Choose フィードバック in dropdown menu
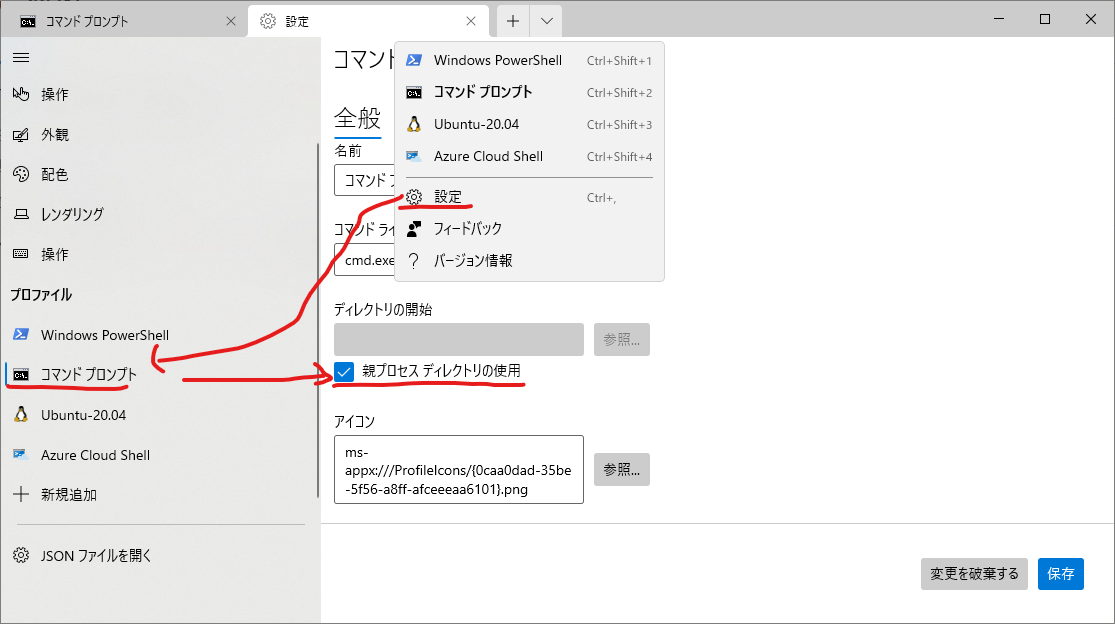The height and width of the screenshot is (624, 1115). click(x=529, y=229)
